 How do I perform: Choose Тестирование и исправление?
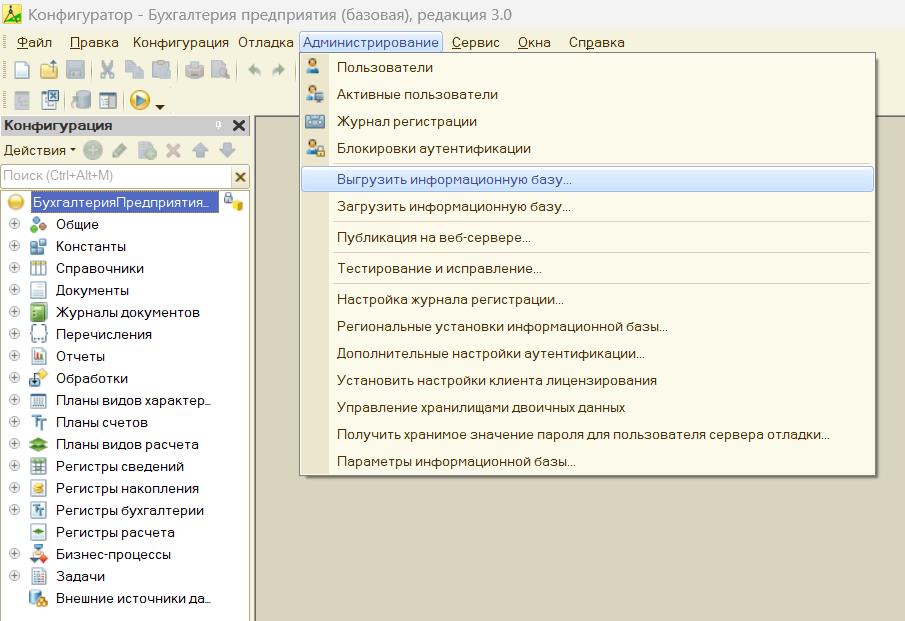pyautogui.click(x=588, y=269)
